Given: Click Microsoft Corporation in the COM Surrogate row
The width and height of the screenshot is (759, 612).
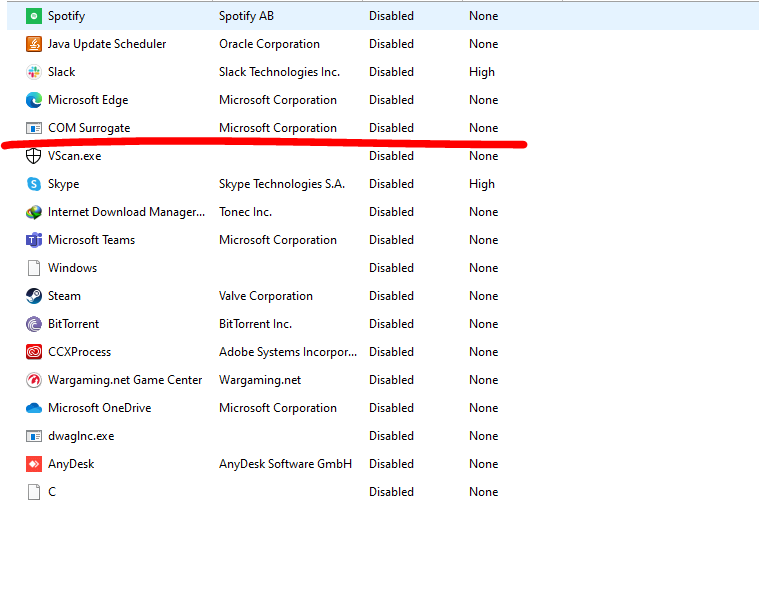Looking at the screenshot, I should point(278,128).
